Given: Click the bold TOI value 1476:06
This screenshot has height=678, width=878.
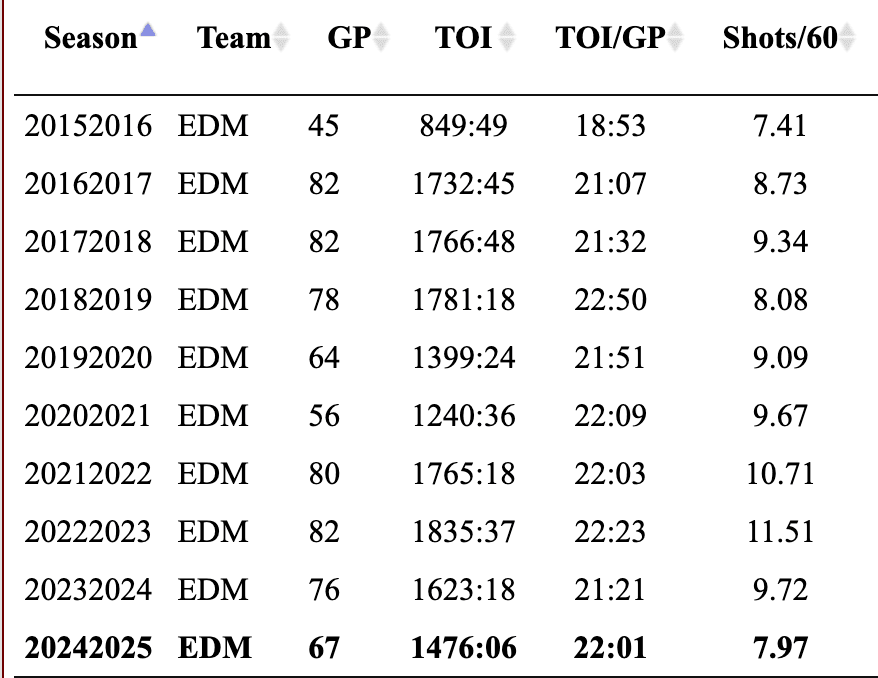Looking at the screenshot, I should coord(464,648).
